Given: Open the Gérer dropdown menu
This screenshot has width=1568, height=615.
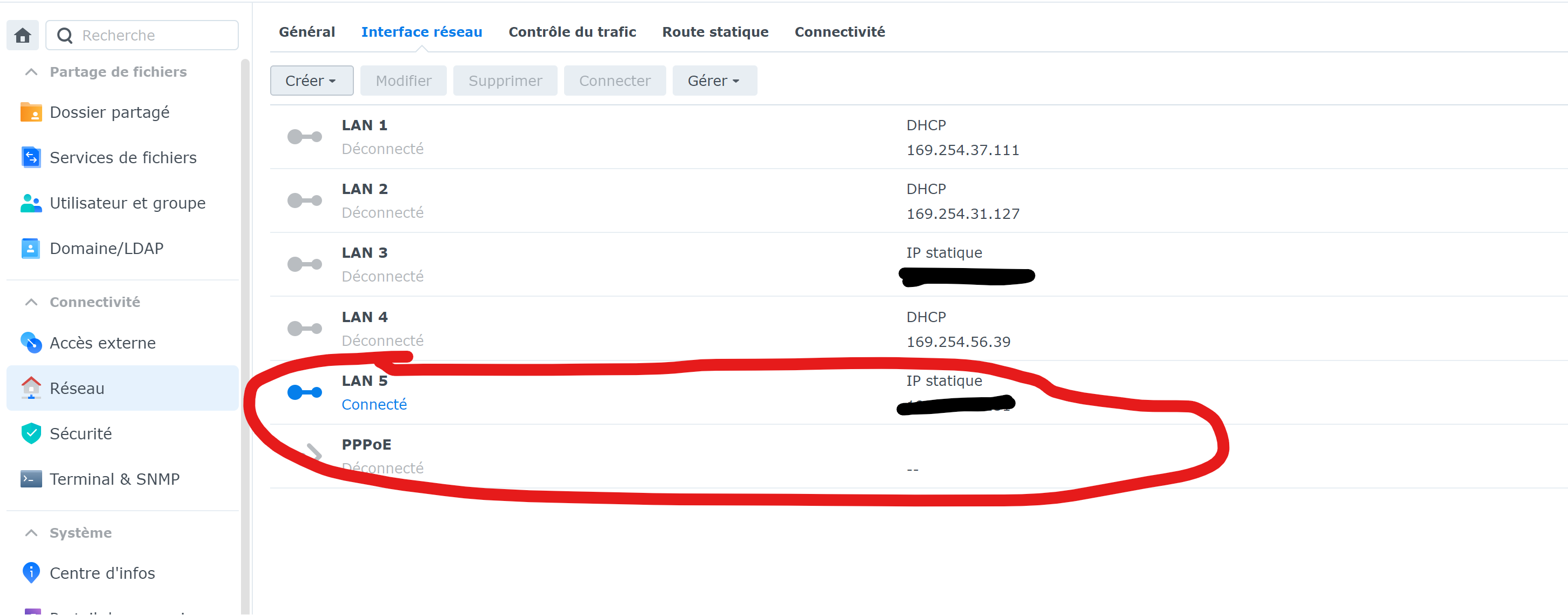Looking at the screenshot, I should 713,81.
